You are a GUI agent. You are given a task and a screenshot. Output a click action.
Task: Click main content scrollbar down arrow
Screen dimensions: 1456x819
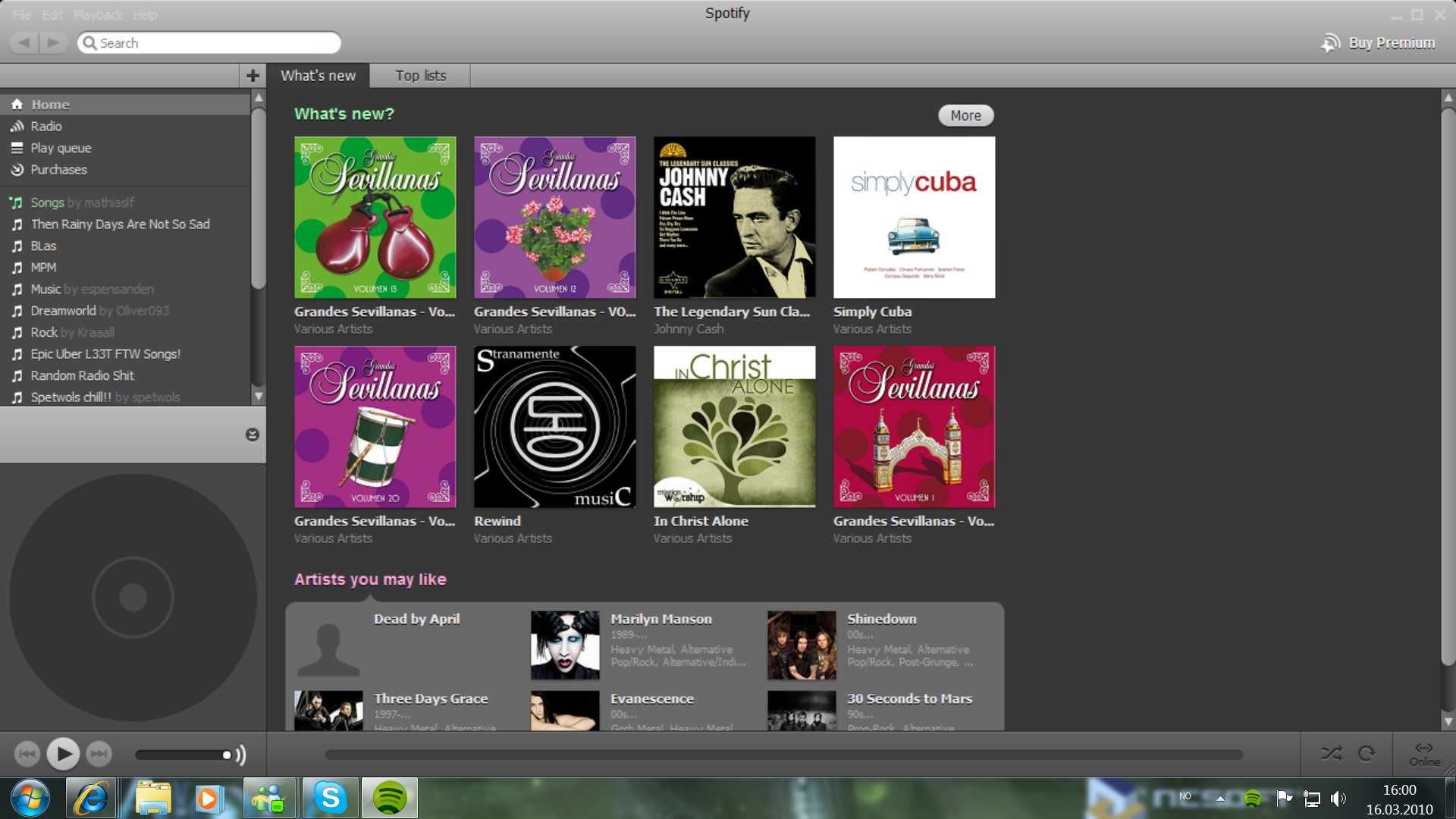tap(1448, 722)
